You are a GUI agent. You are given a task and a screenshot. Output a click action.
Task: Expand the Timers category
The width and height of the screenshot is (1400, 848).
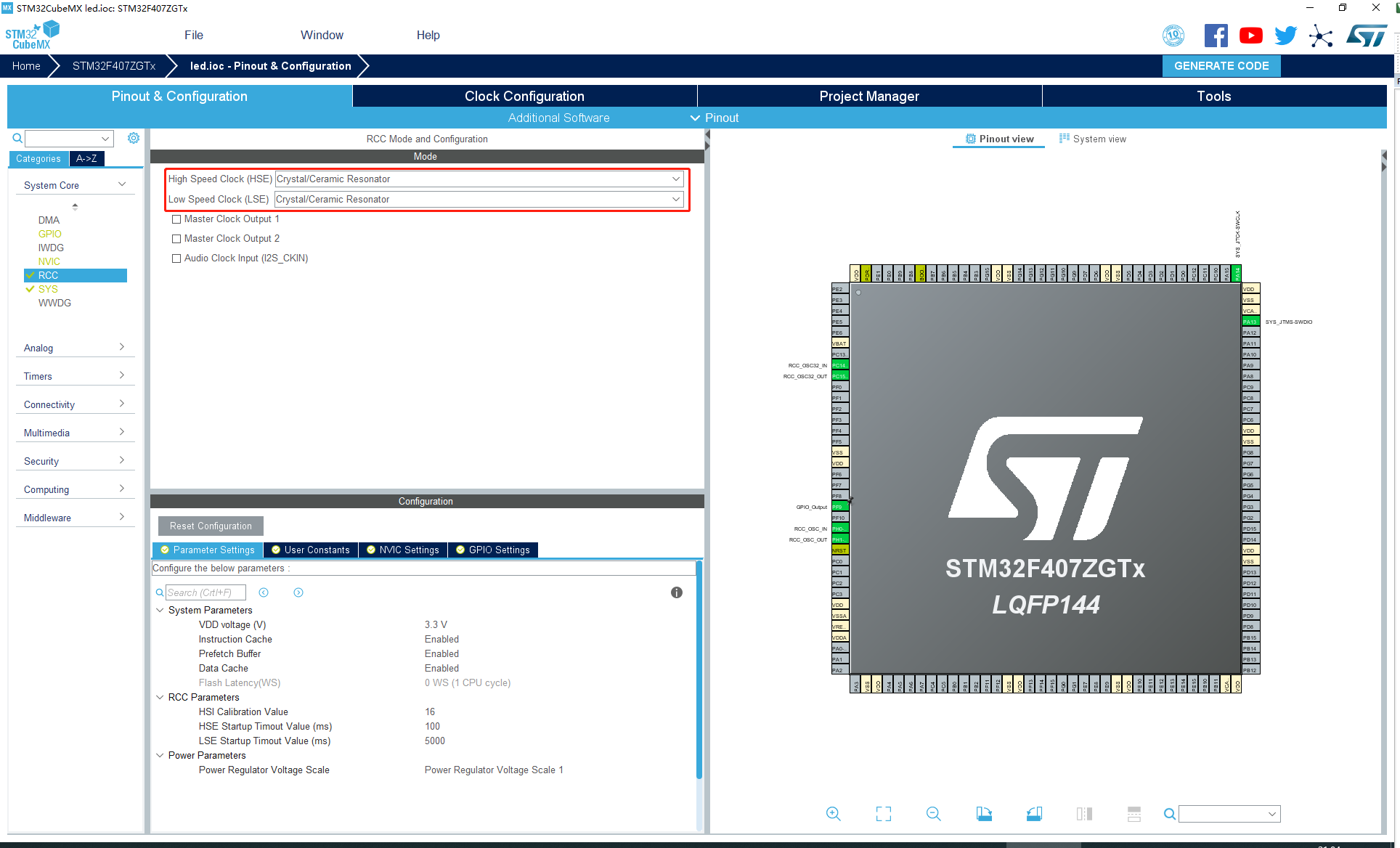click(x=75, y=376)
